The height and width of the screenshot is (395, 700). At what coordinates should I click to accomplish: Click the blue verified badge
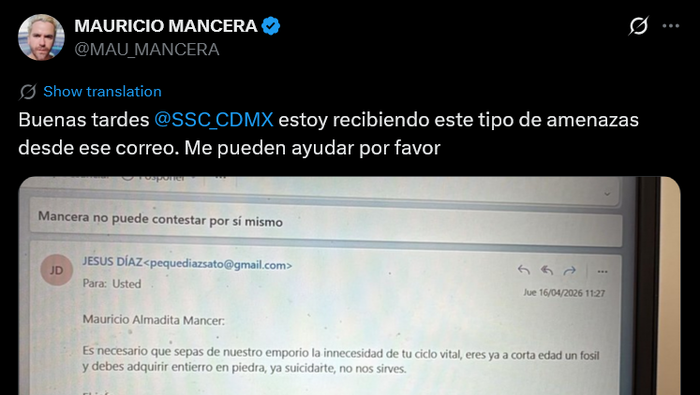271,26
